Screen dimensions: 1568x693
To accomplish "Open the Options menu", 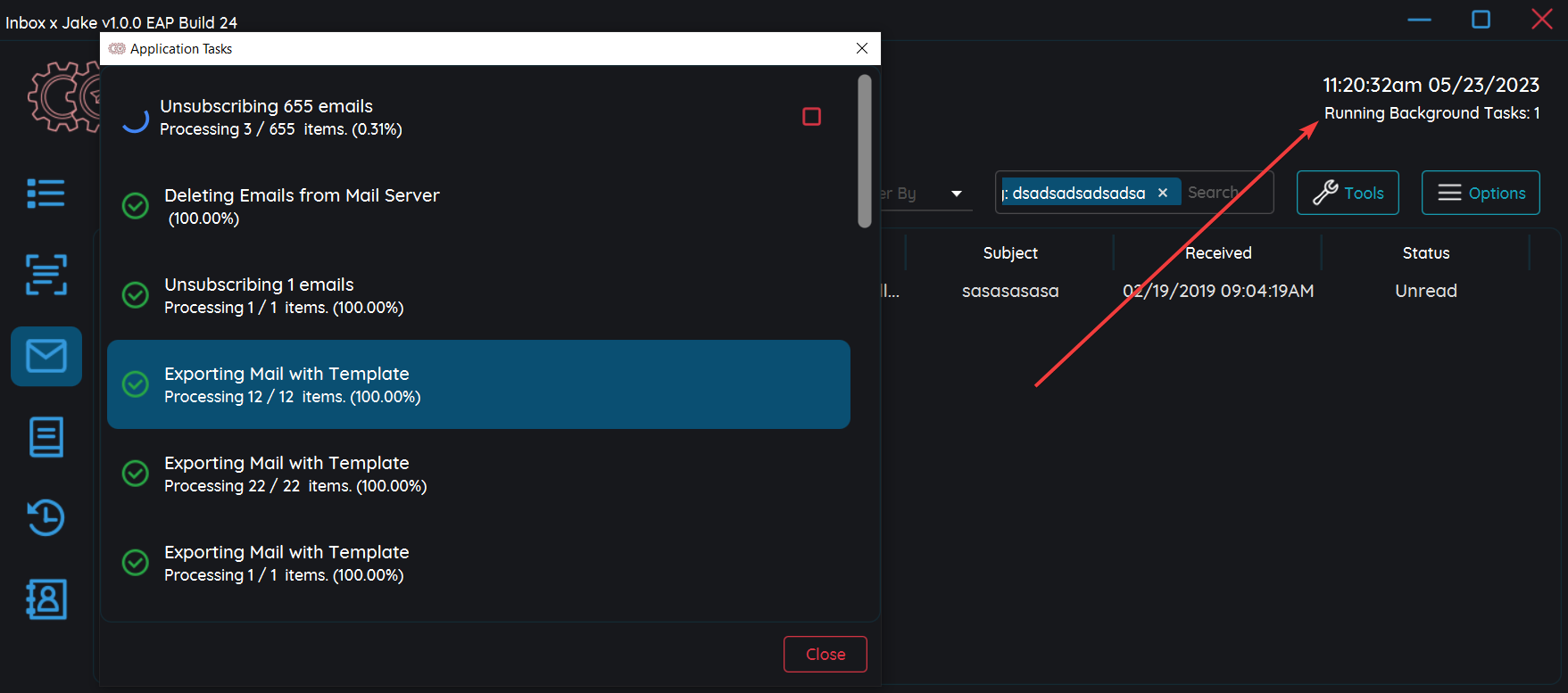I will (1480, 193).
